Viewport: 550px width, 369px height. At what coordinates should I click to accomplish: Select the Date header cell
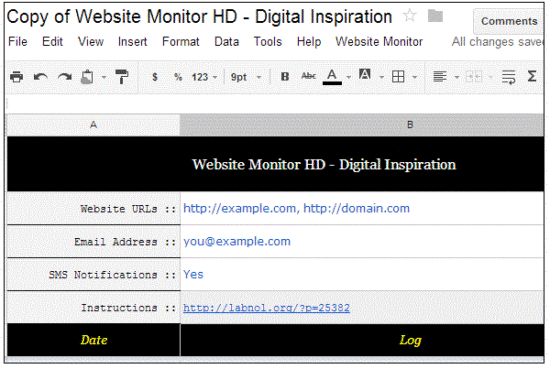tap(93, 340)
